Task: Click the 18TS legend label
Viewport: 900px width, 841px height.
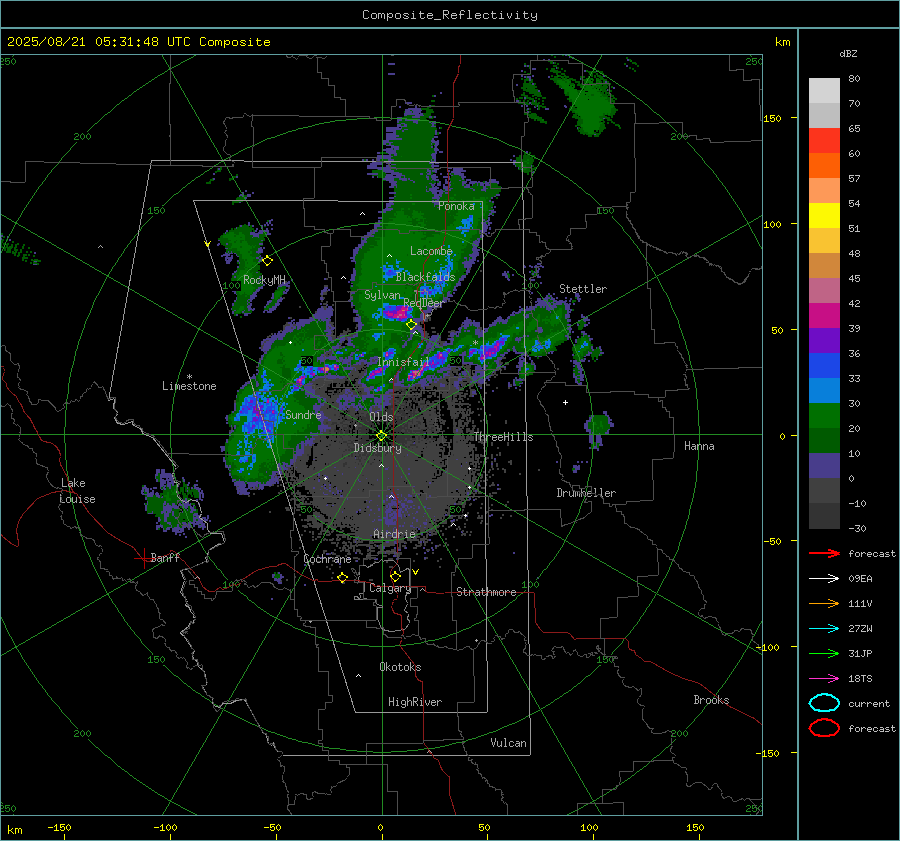Action: point(860,679)
